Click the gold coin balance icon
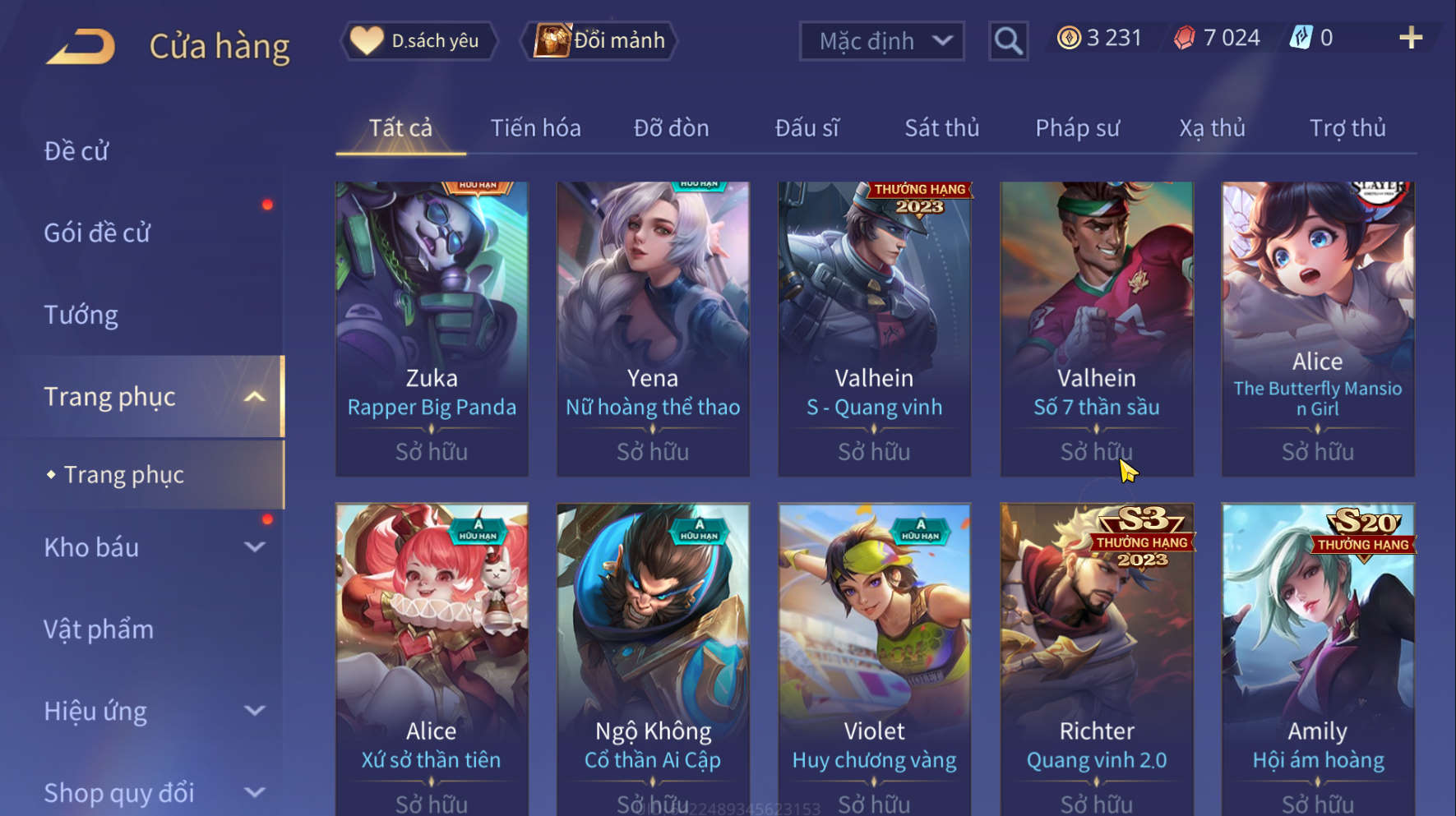Screen dimensions: 1456x816 pos(1069,38)
